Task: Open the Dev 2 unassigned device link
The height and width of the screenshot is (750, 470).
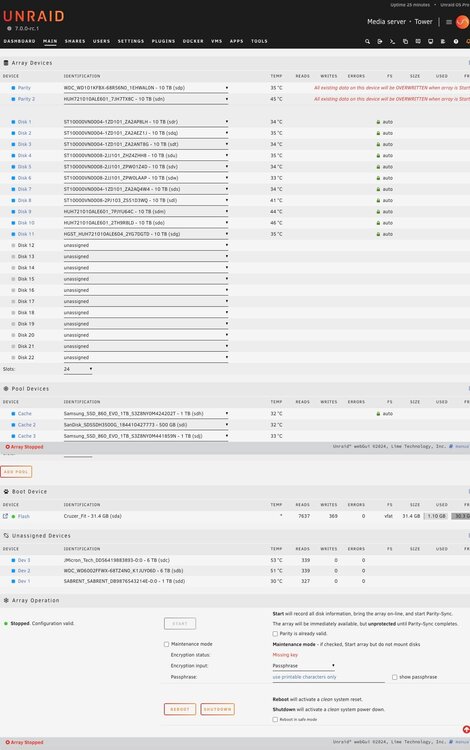Action: tap(24, 571)
